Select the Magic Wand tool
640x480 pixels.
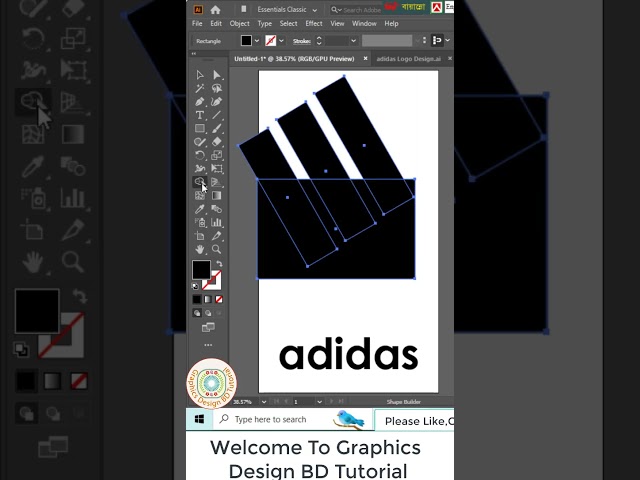point(200,88)
